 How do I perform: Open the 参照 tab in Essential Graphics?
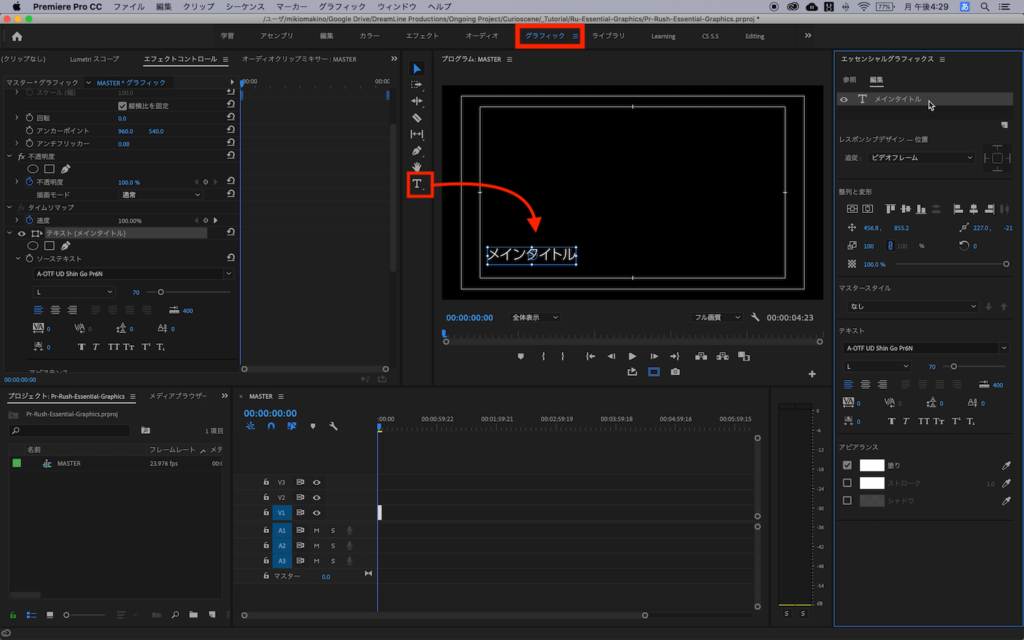coord(849,79)
